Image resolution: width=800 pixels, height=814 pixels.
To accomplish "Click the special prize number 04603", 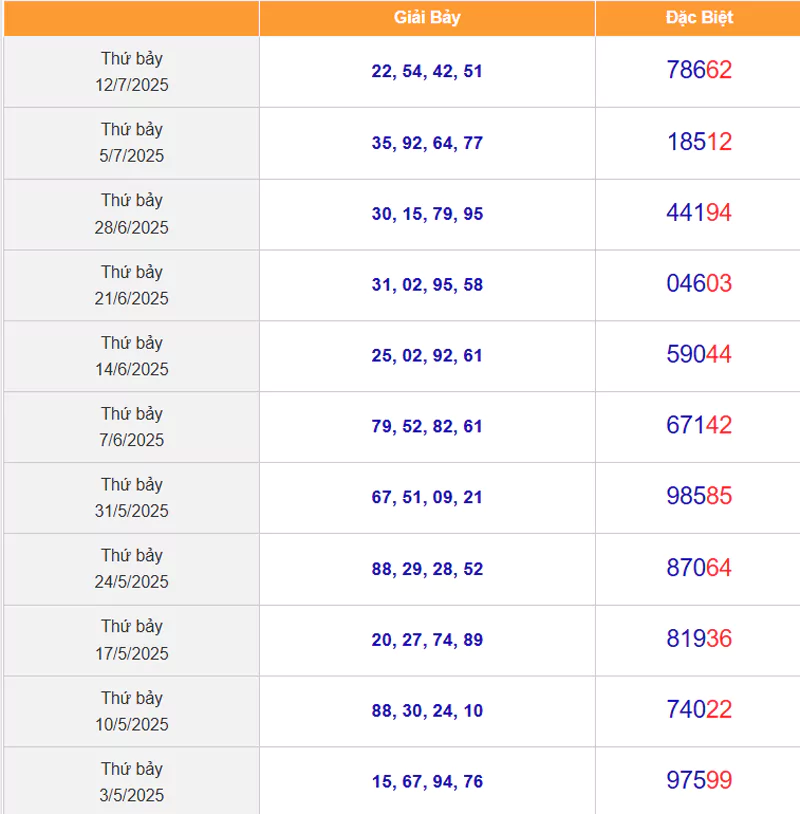I will click(699, 283).
